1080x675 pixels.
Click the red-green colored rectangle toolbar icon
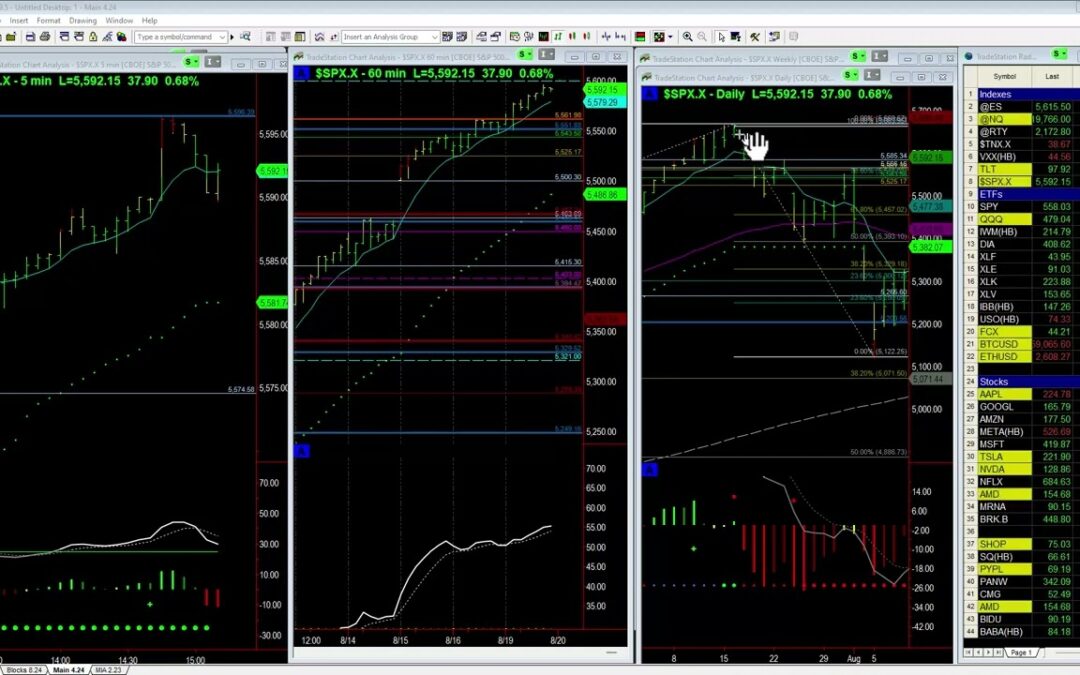[640, 37]
